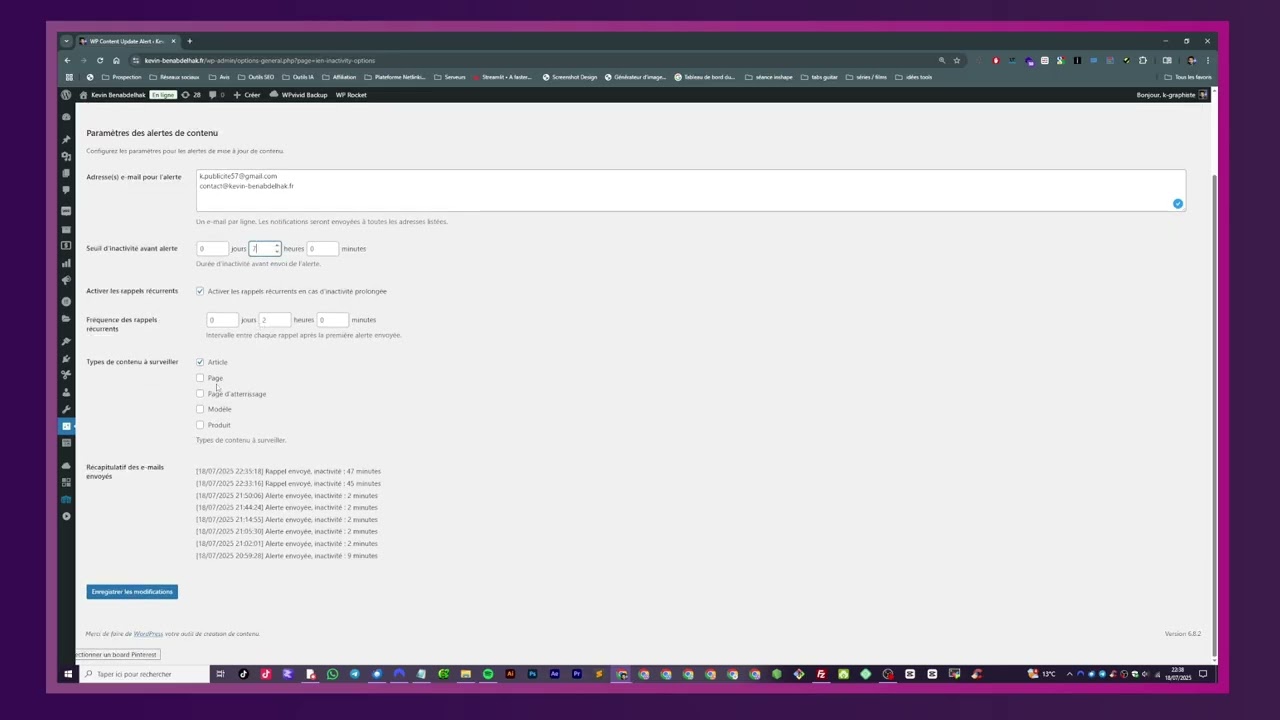Viewport: 1280px width, 720px height.
Task: Follow the WordPress link in footer
Action: click(x=148, y=634)
